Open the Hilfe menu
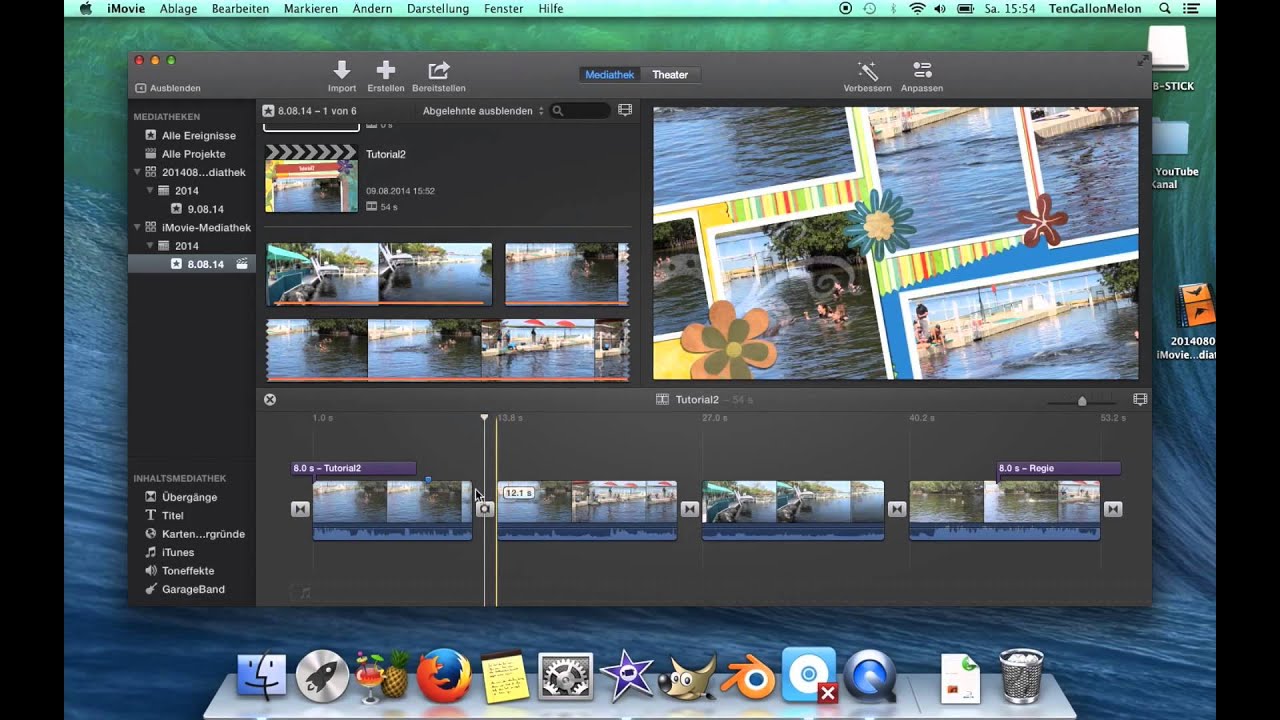The height and width of the screenshot is (720, 1280). (551, 8)
